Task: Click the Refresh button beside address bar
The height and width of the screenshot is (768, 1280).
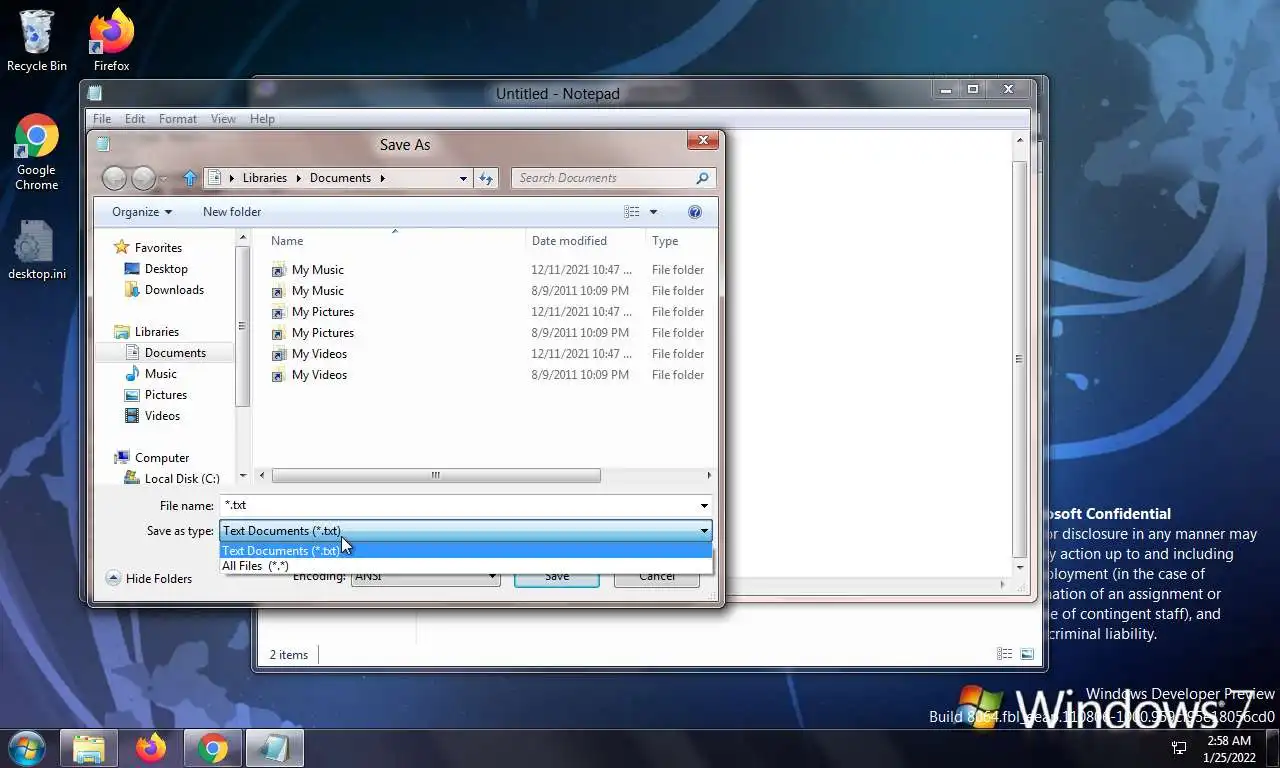Action: (x=486, y=178)
